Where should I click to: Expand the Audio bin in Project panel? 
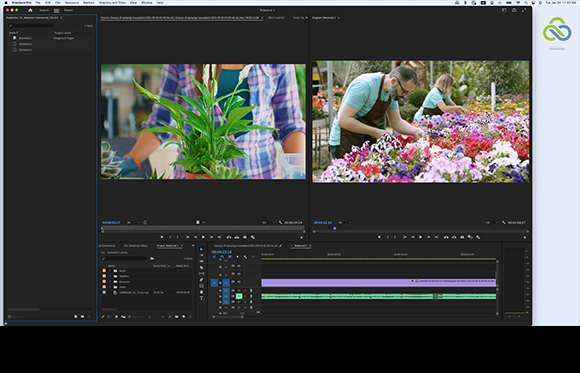pyautogui.click(x=110, y=271)
